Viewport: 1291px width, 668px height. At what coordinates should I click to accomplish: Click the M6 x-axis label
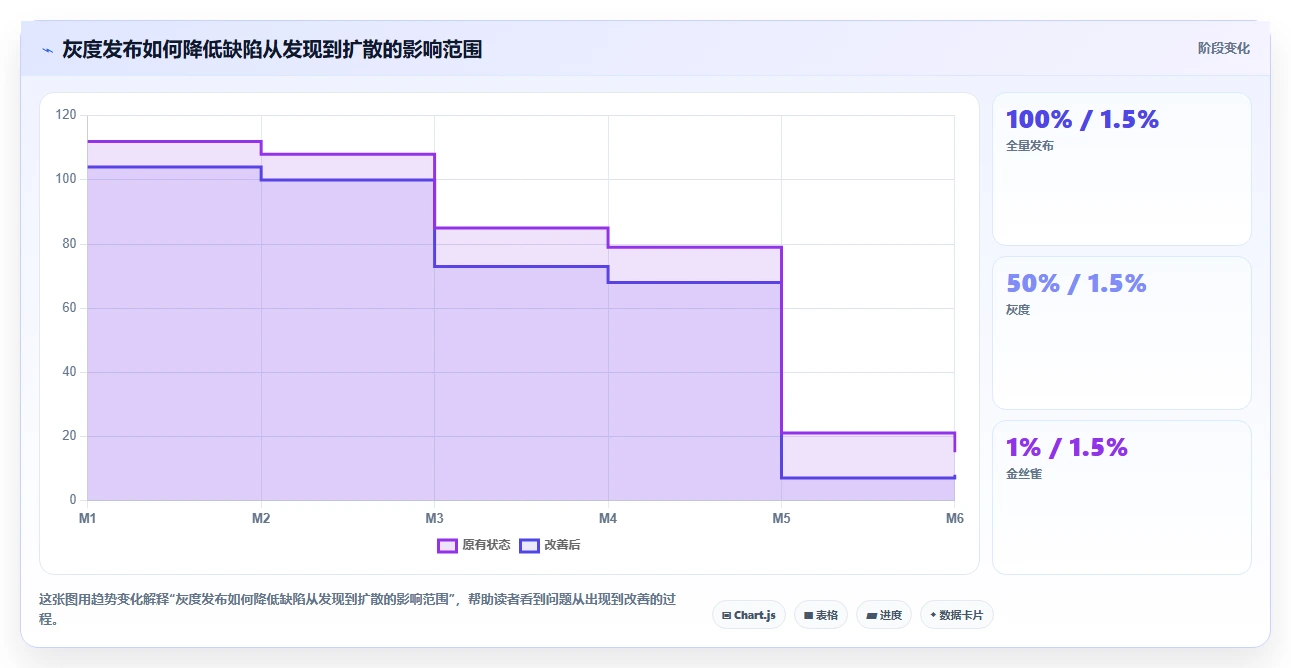[x=954, y=518]
